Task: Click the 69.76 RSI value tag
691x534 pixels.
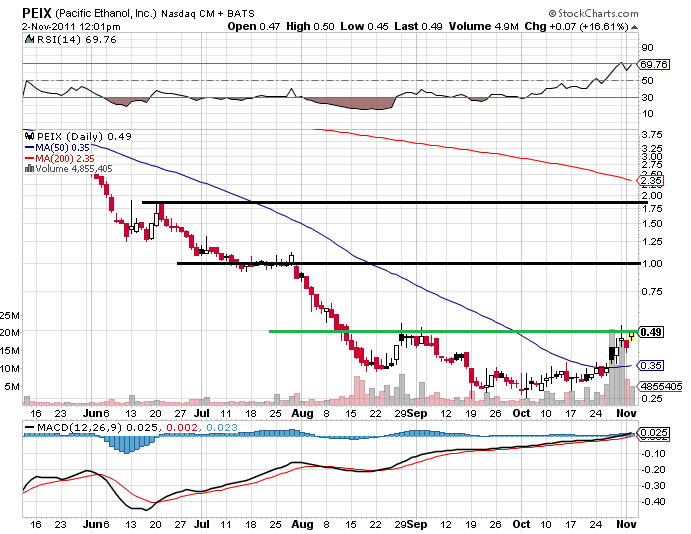Action: coord(654,65)
